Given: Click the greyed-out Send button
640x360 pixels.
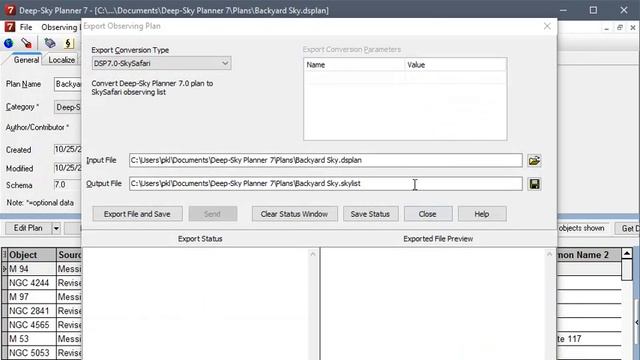Looking at the screenshot, I should 212,214.
